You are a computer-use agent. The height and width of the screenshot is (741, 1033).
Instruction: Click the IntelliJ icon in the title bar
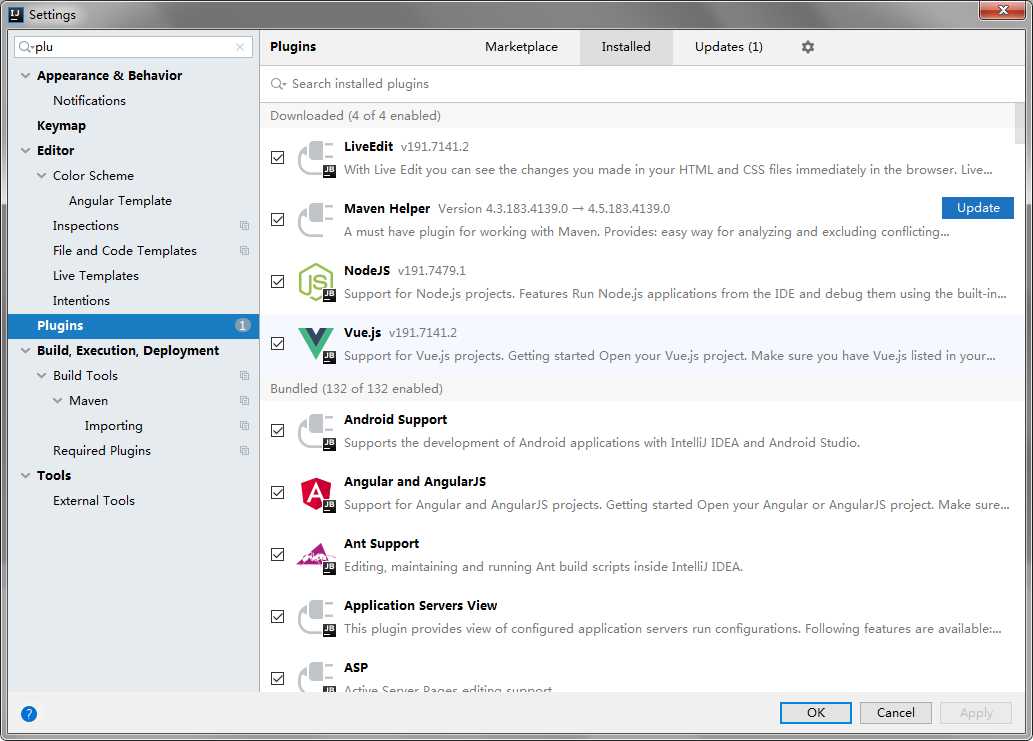click(16, 14)
